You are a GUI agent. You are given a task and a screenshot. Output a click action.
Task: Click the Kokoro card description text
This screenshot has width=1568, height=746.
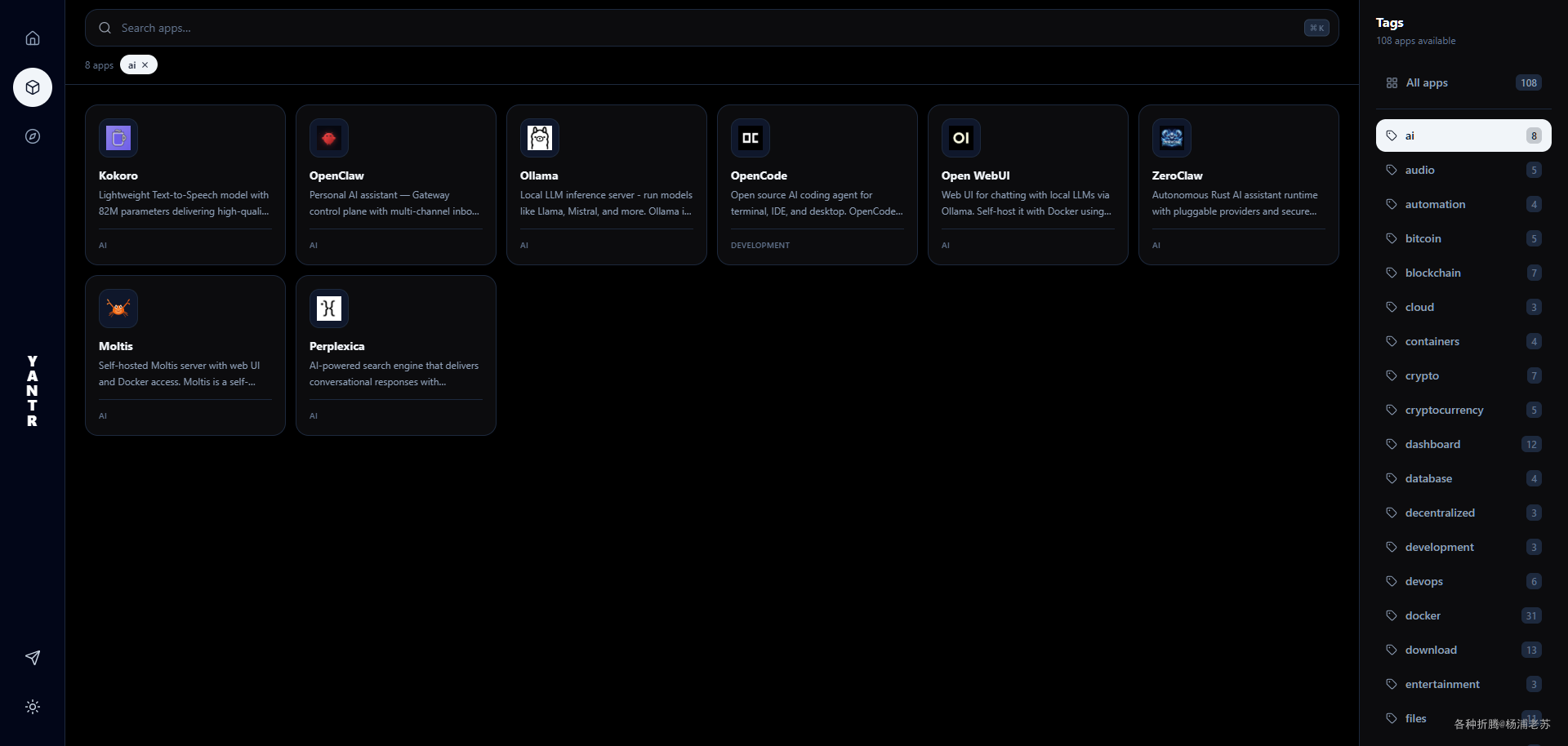pos(185,203)
